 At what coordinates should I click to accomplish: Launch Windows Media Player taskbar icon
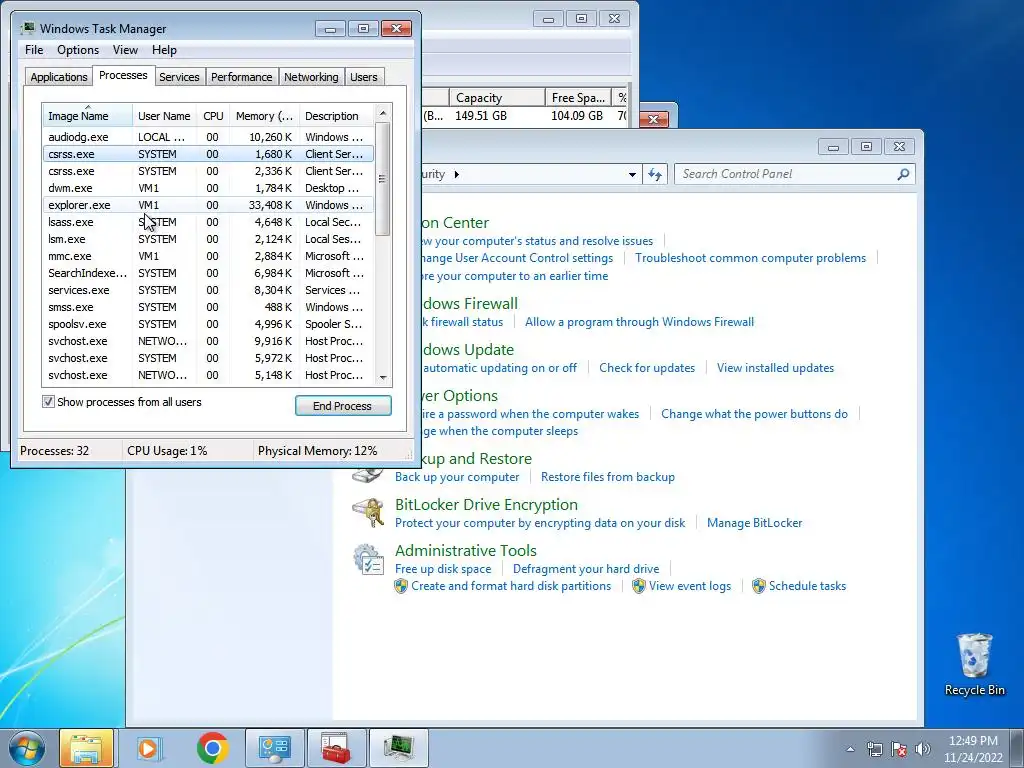[149, 748]
